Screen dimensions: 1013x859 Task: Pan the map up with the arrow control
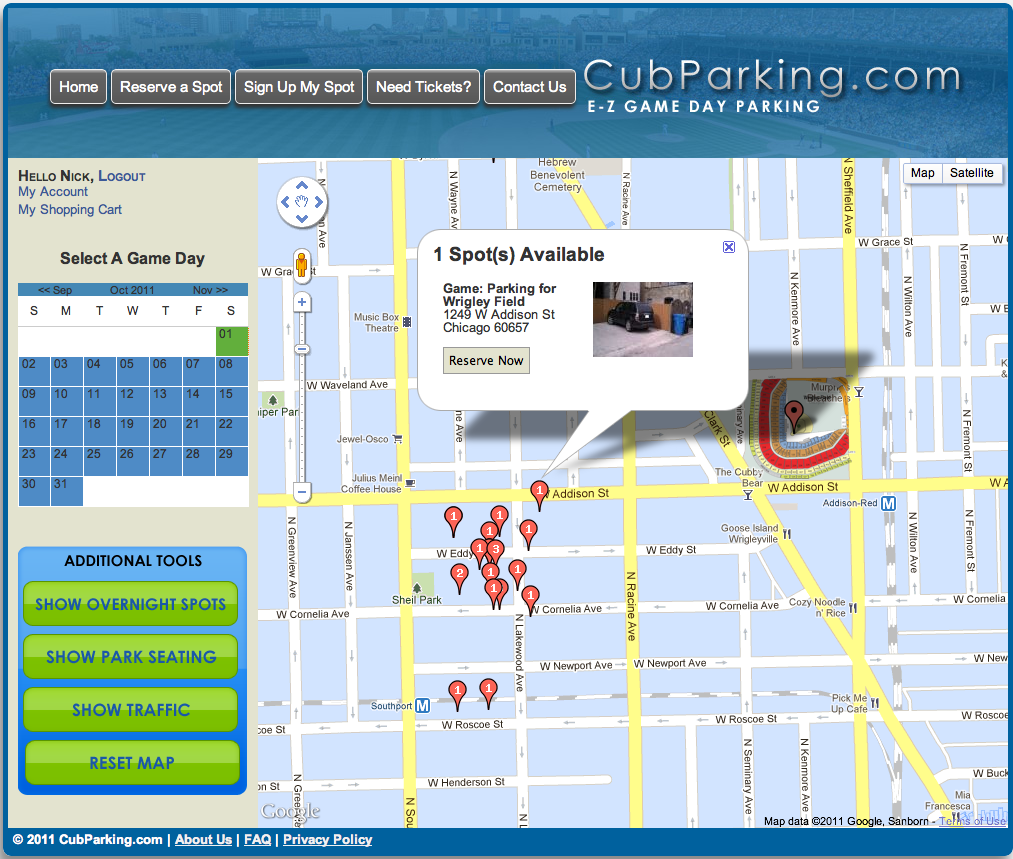302,186
